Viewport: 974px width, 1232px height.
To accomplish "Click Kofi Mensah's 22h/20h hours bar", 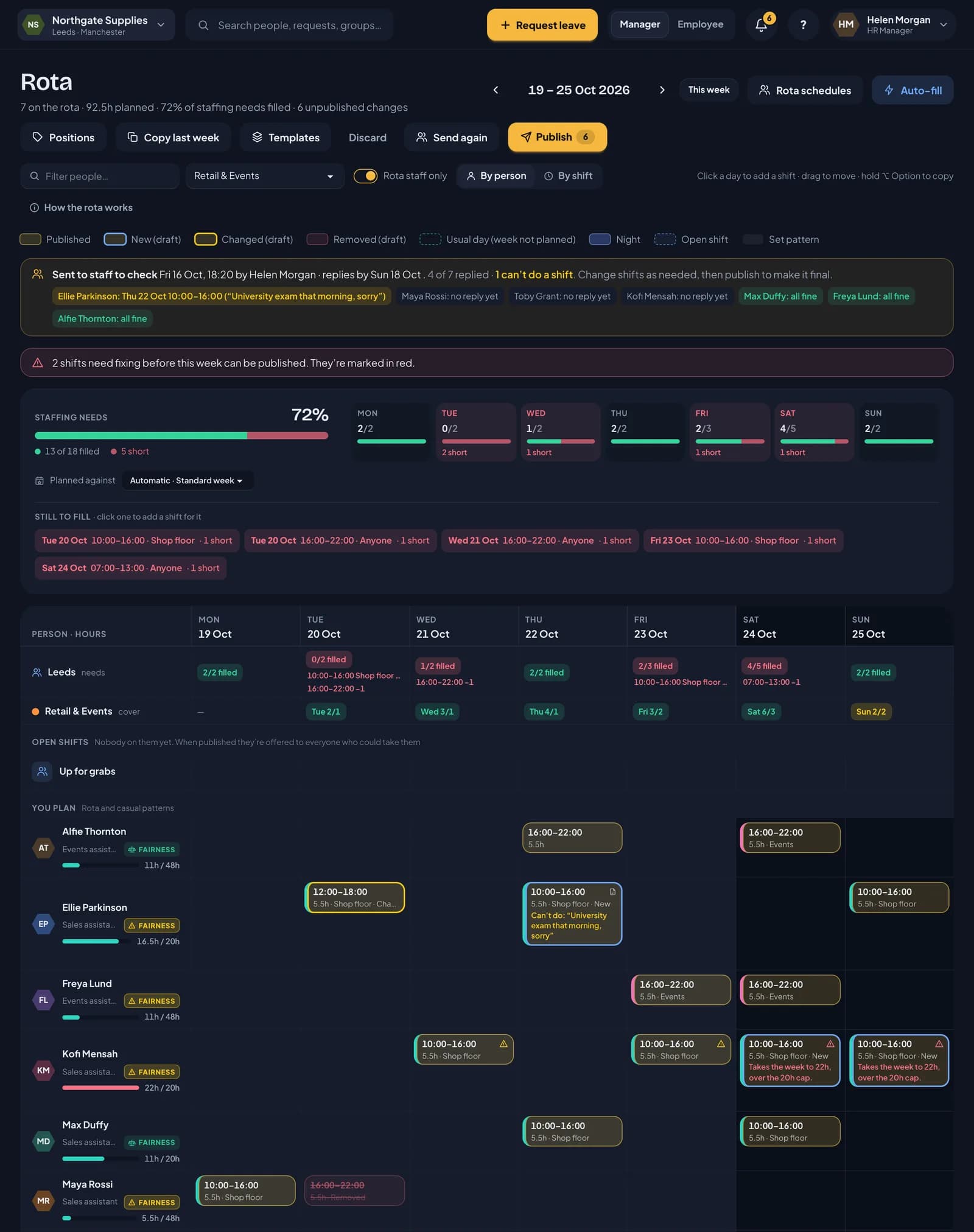I will click(100, 1088).
